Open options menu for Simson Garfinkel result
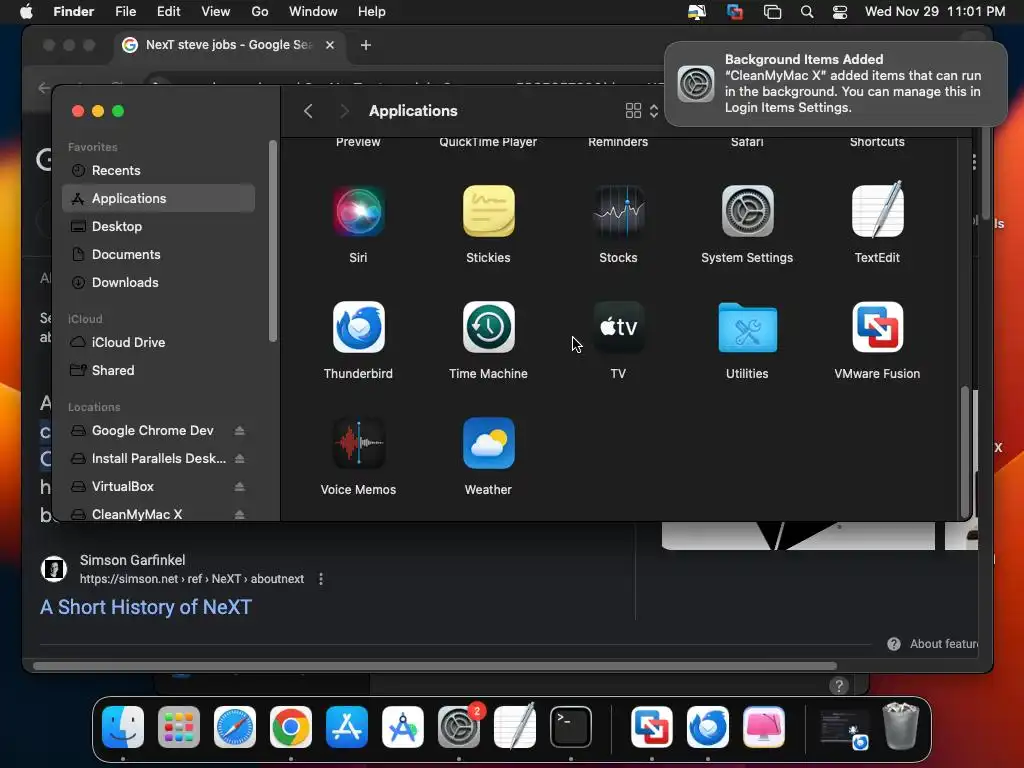The image size is (1024, 768). 321,579
